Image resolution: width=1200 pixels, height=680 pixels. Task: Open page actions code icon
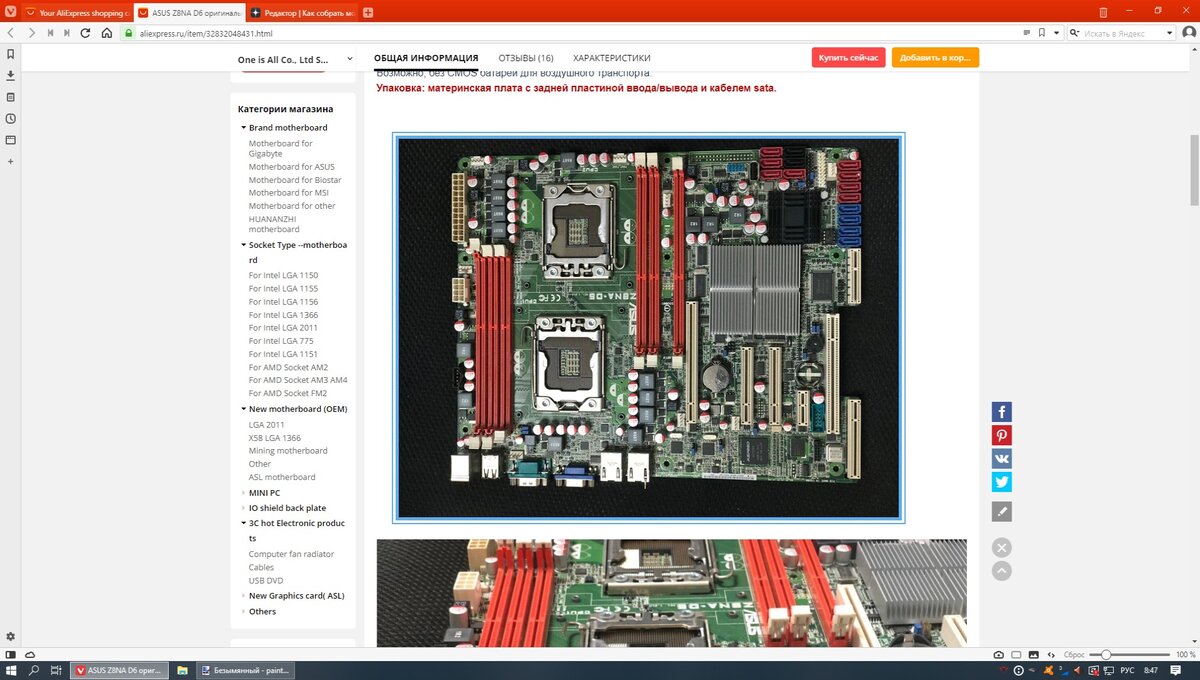click(x=1050, y=654)
